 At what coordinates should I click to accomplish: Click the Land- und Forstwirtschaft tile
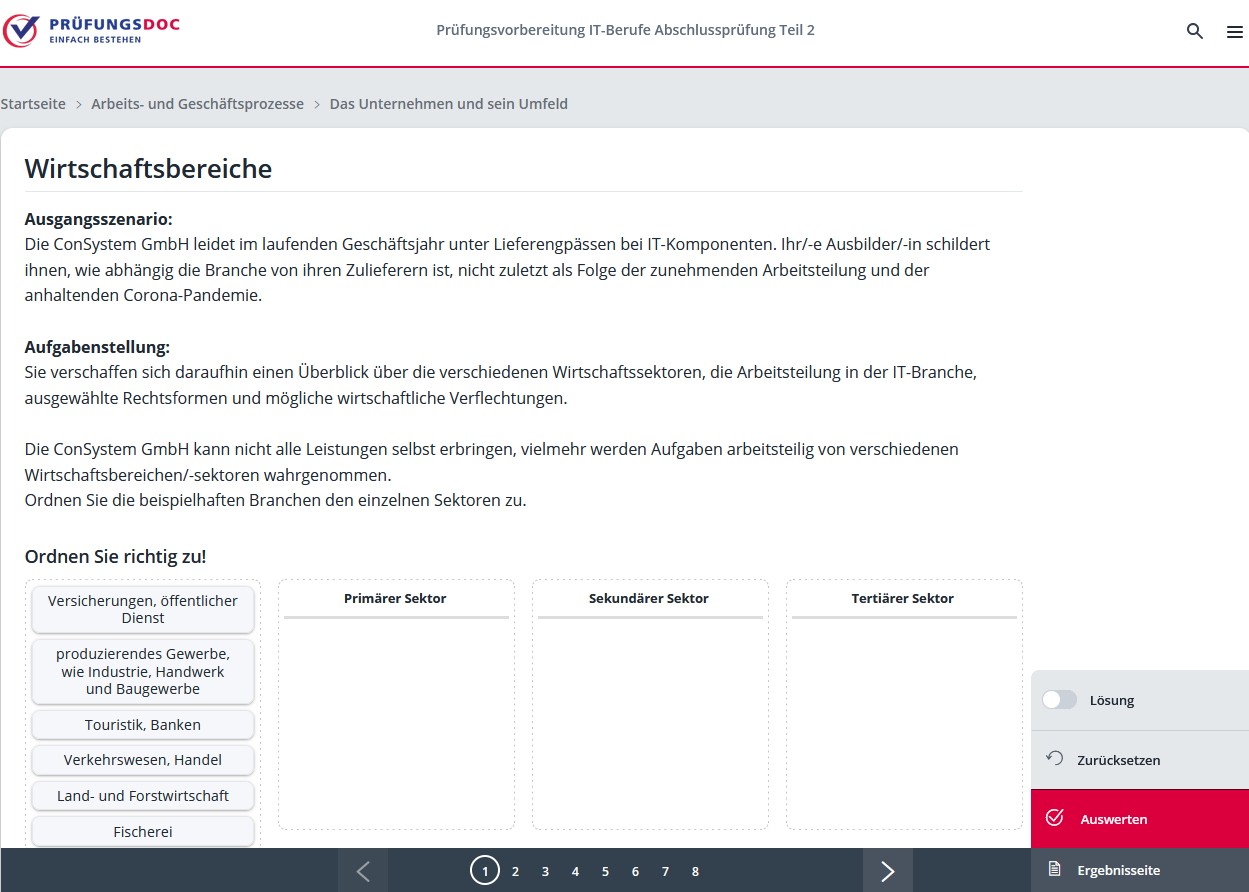point(143,796)
